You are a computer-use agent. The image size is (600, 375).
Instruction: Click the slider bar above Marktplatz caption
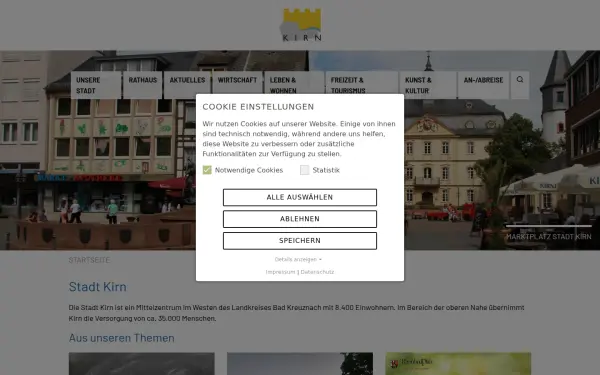coord(548,226)
